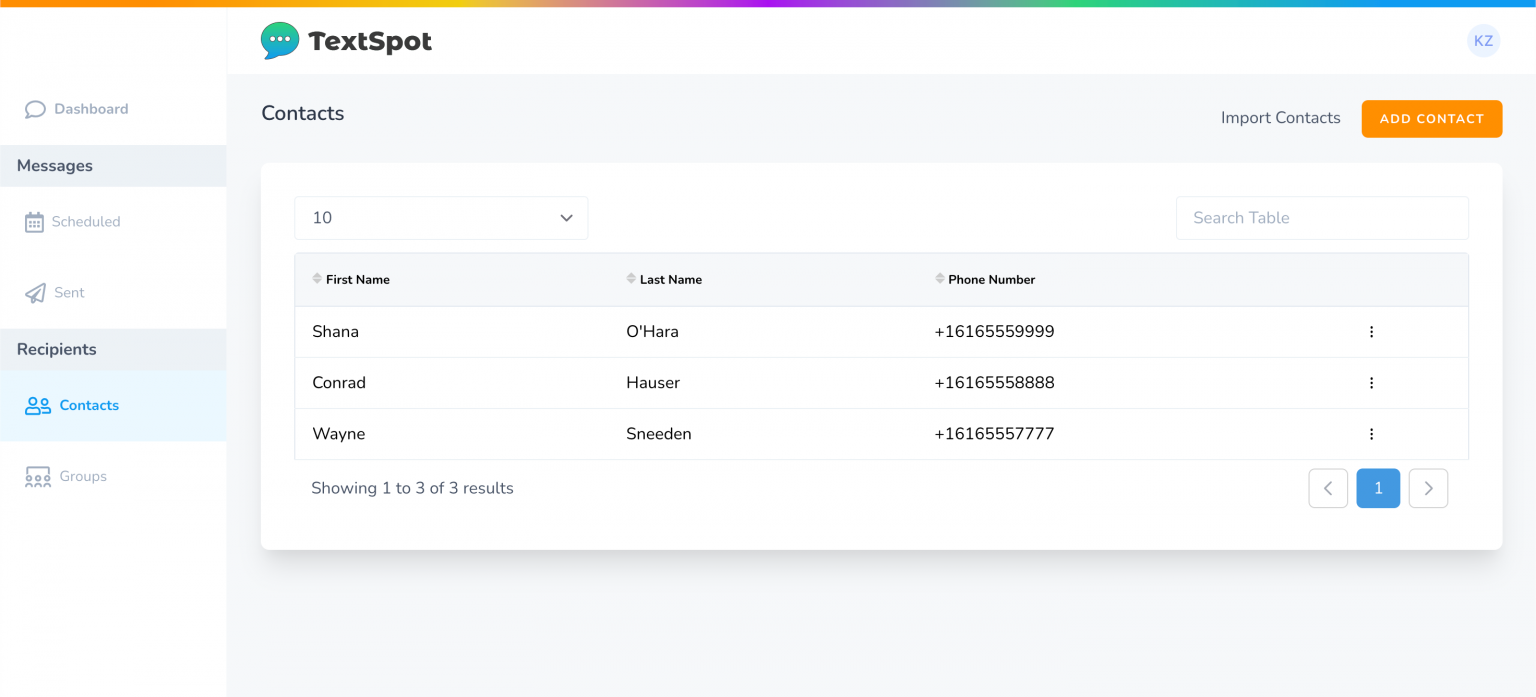
Task: Open the results-per-page dropdown
Action: tap(441, 217)
